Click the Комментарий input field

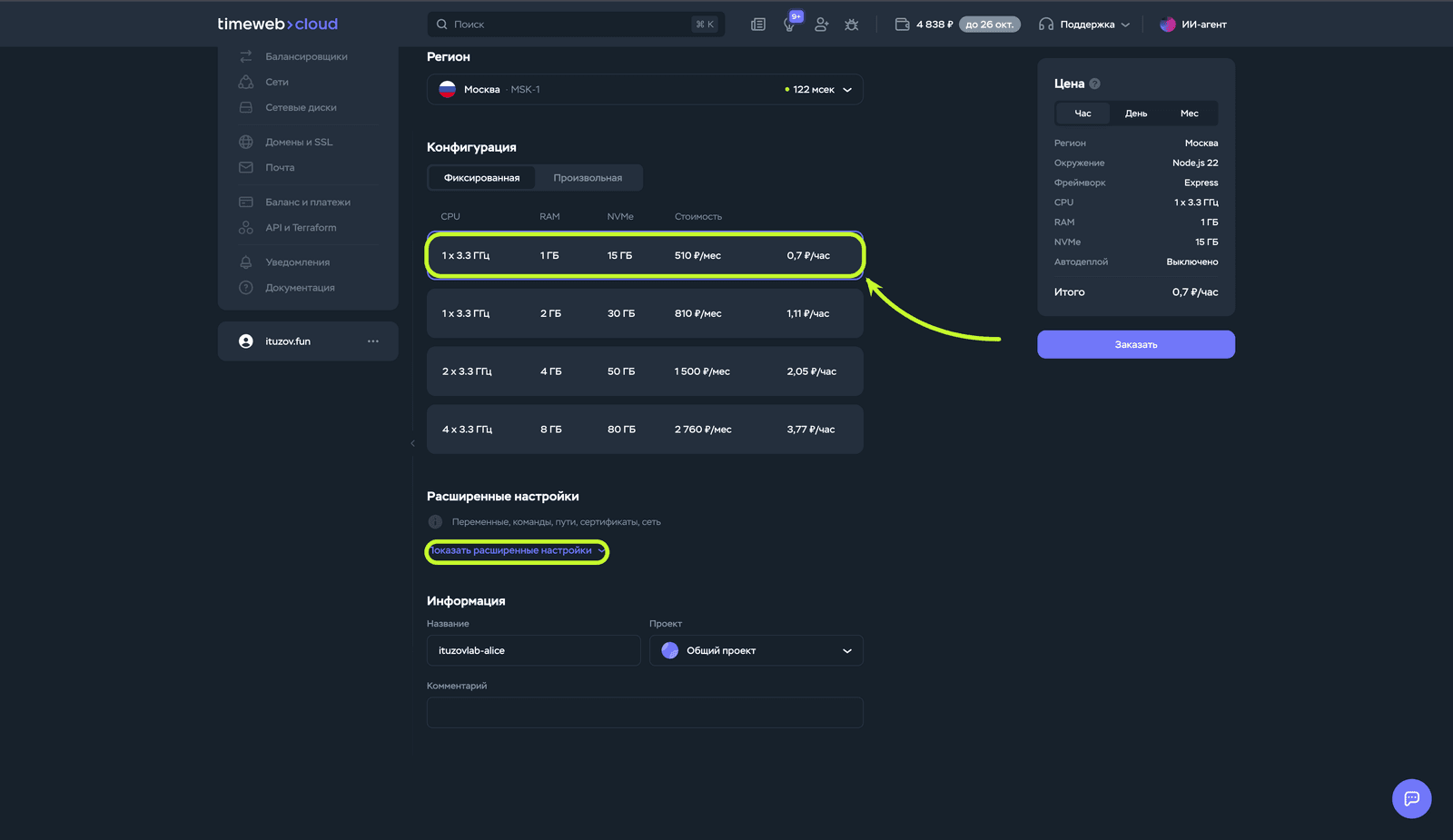pos(645,712)
